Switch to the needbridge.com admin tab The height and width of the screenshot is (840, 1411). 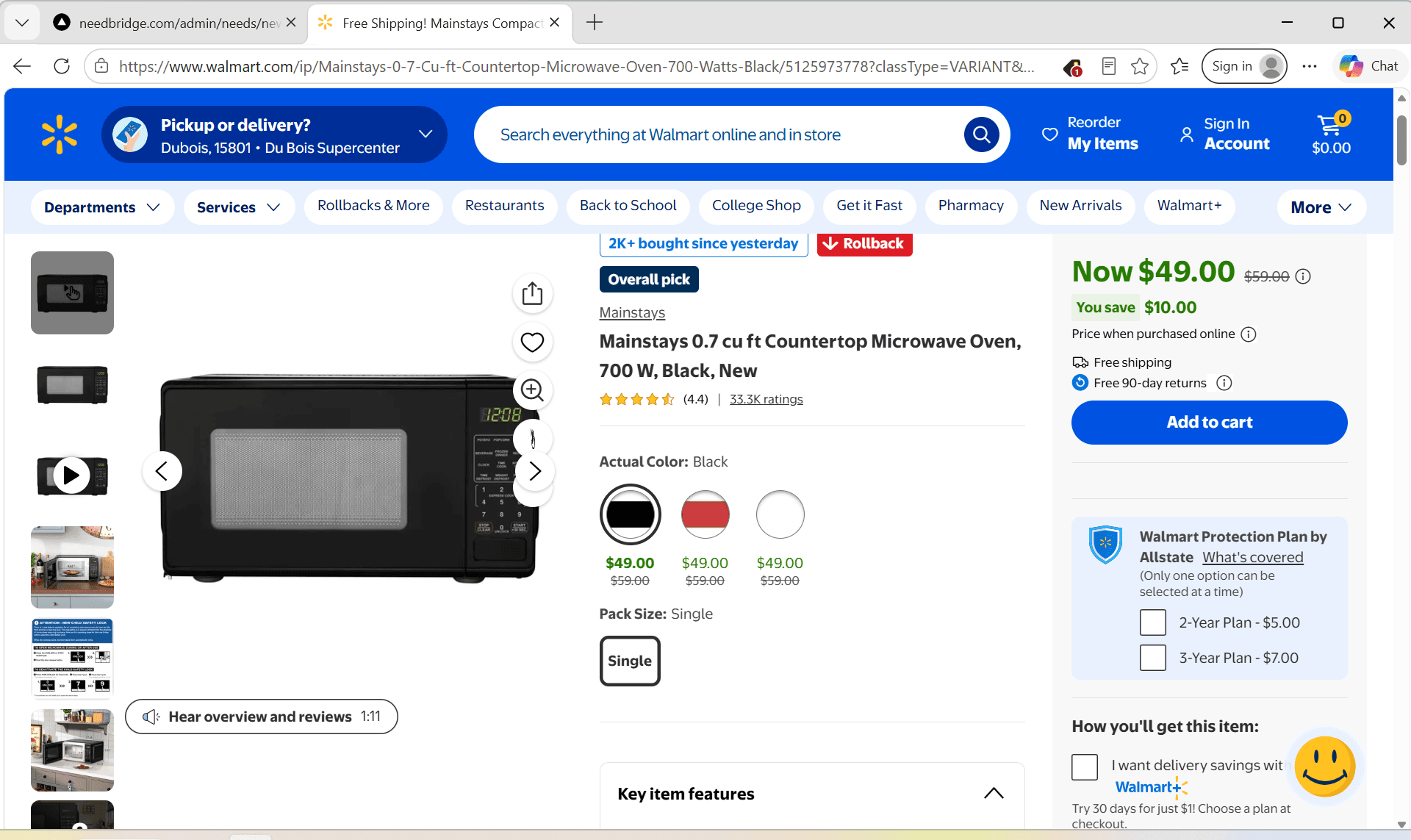tap(176, 23)
